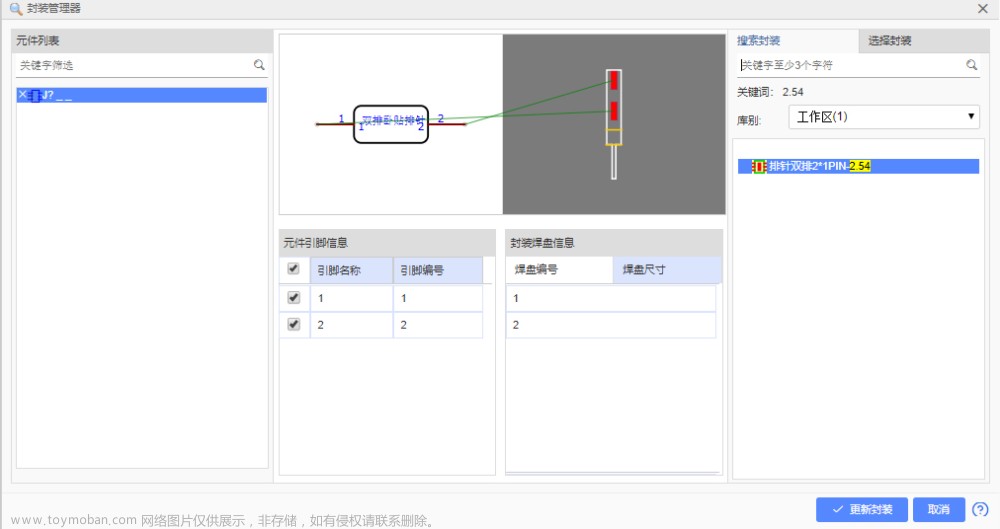The width and height of the screenshot is (1000, 529).
Task: Click the 封装焊盘信息 section header
Action: click(614, 242)
